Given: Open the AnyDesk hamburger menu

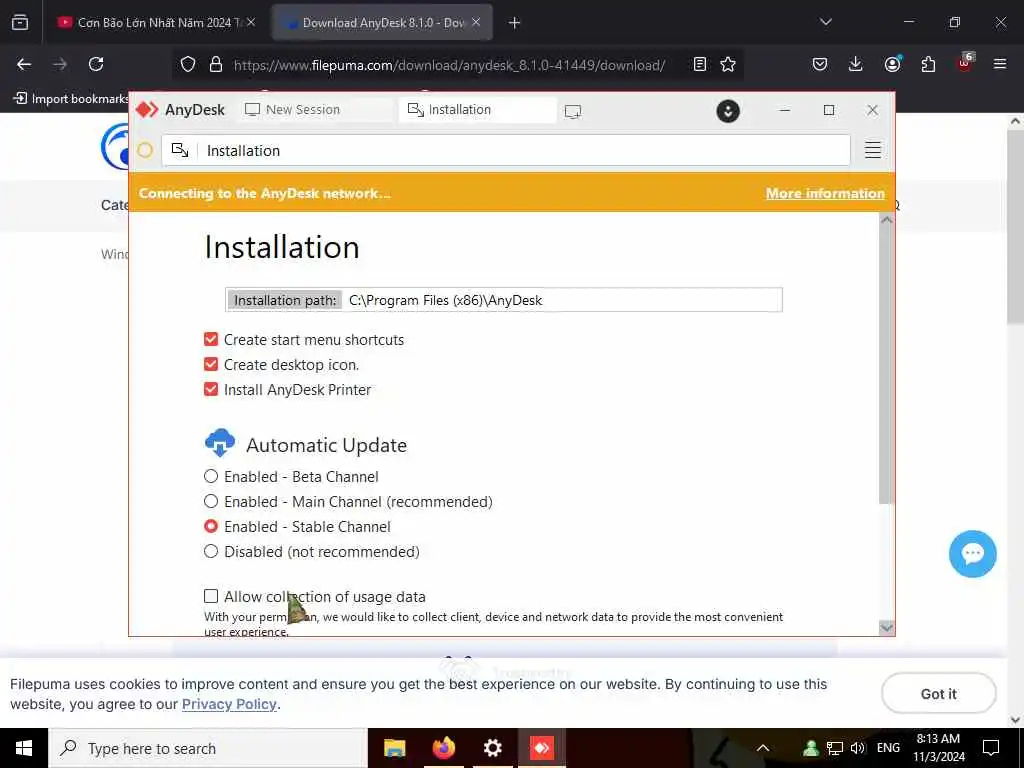Looking at the screenshot, I should [x=872, y=150].
